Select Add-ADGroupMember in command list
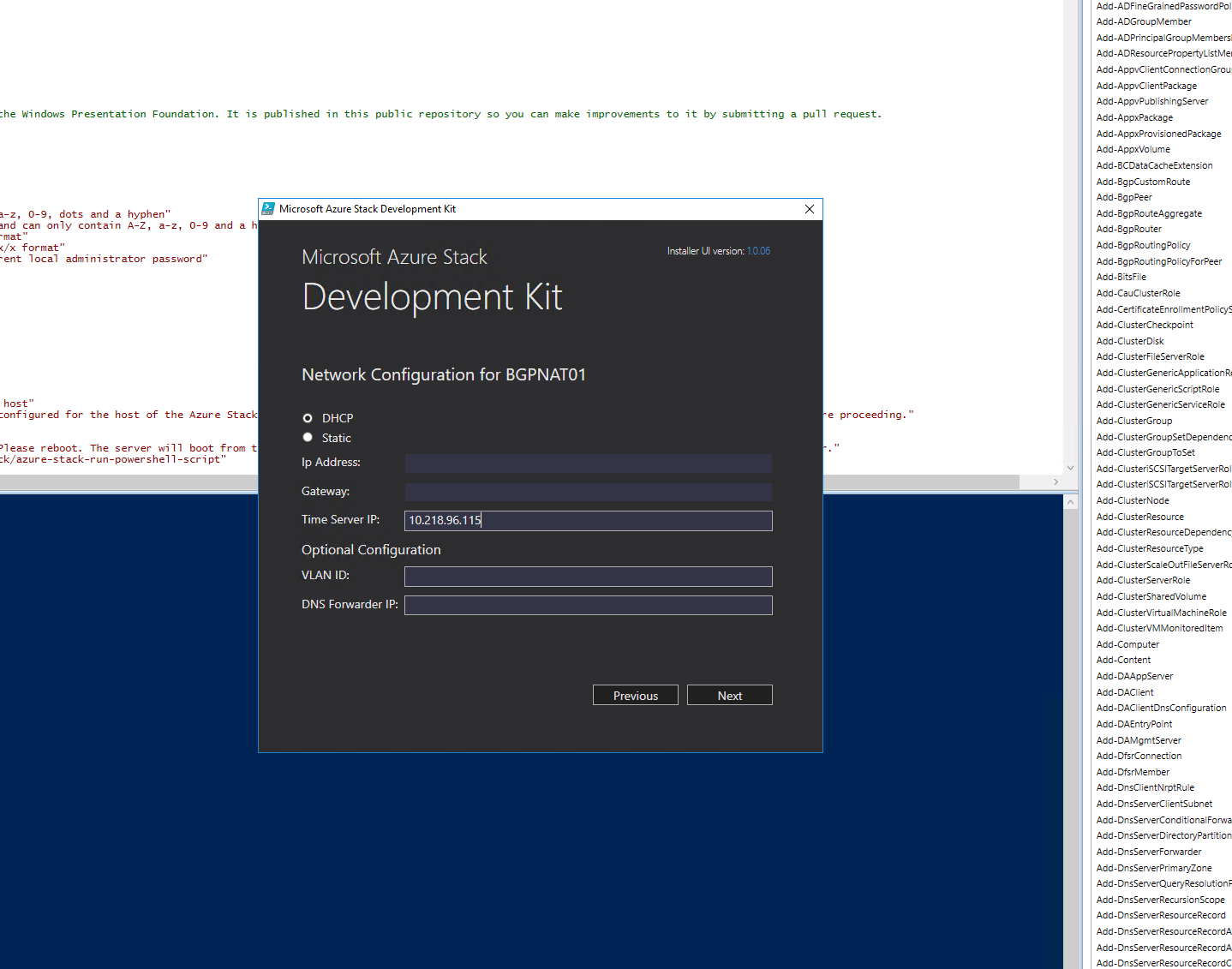The height and width of the screenshot is (969, 1232). [1144, 21]
